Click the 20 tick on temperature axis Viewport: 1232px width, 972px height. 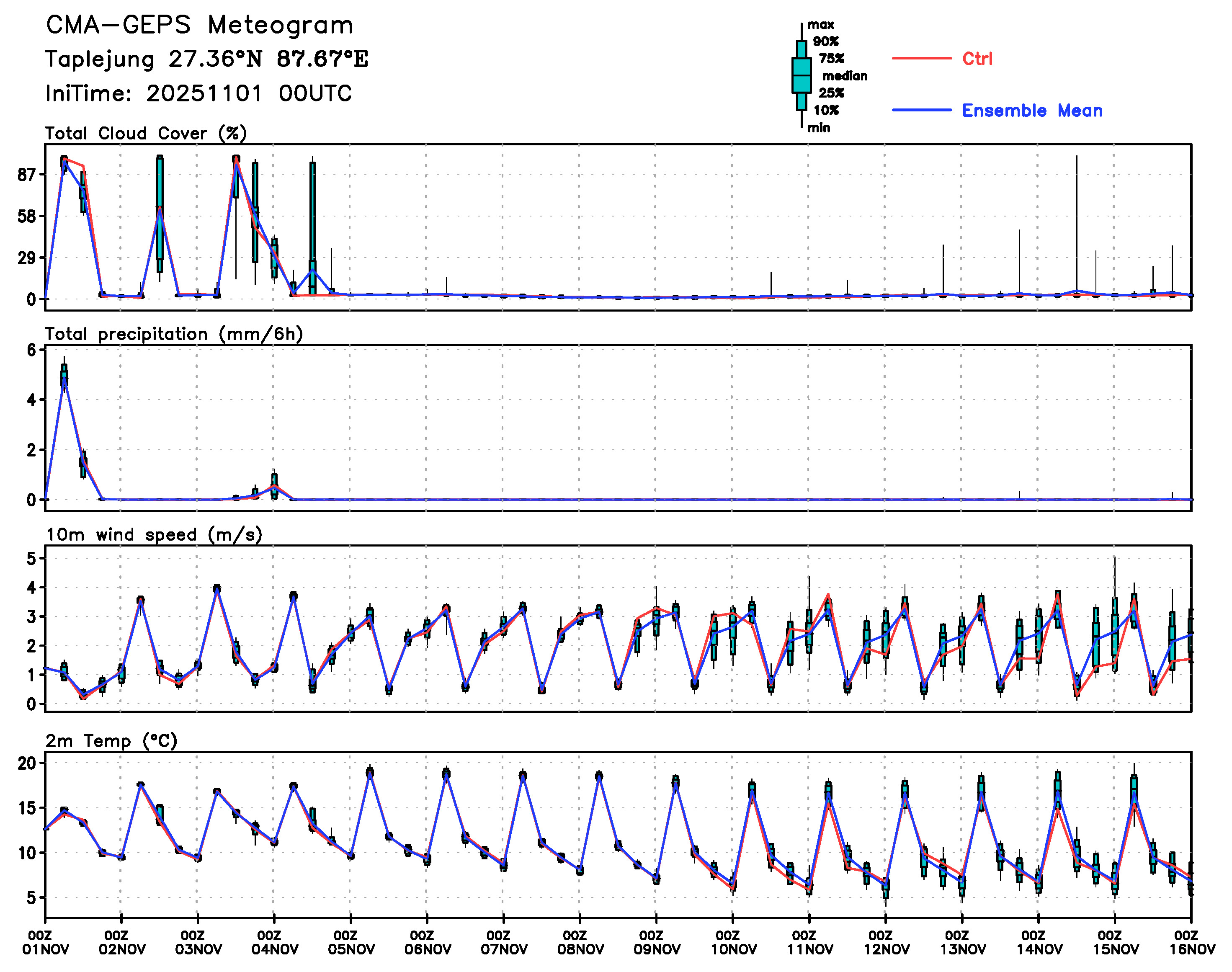pyautogui.click(x=27, y=763)
